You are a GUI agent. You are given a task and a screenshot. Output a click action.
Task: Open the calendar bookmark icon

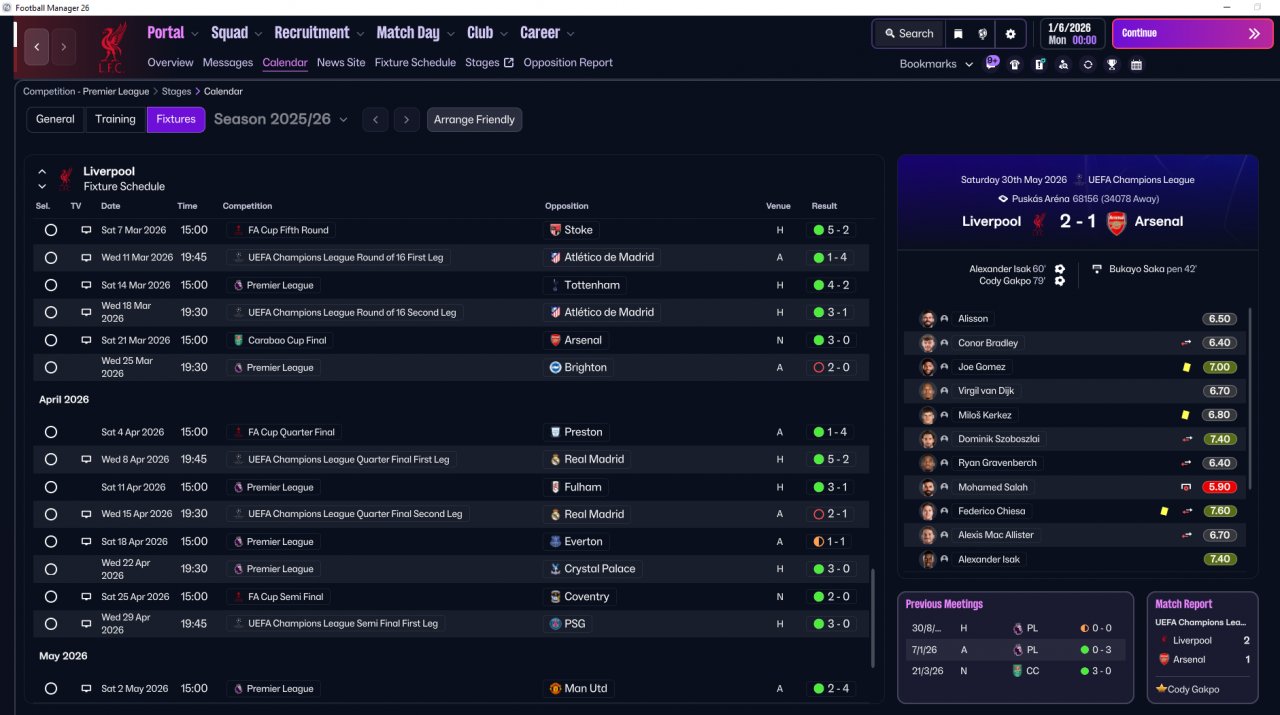1136,65
